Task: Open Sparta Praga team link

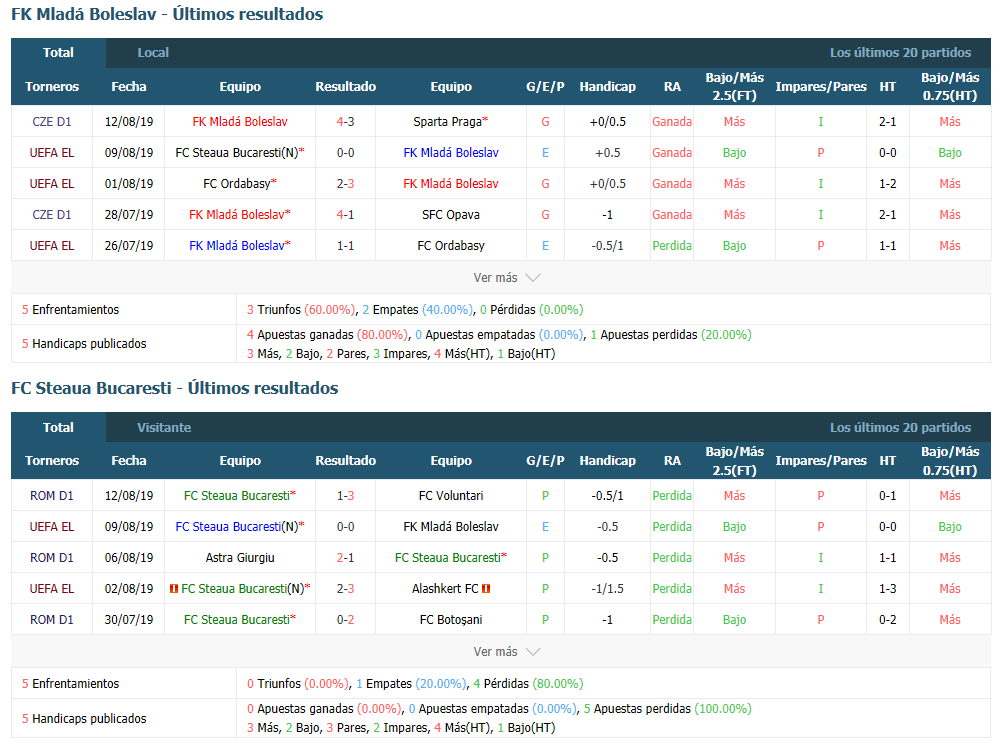Action: coord(450,122)
